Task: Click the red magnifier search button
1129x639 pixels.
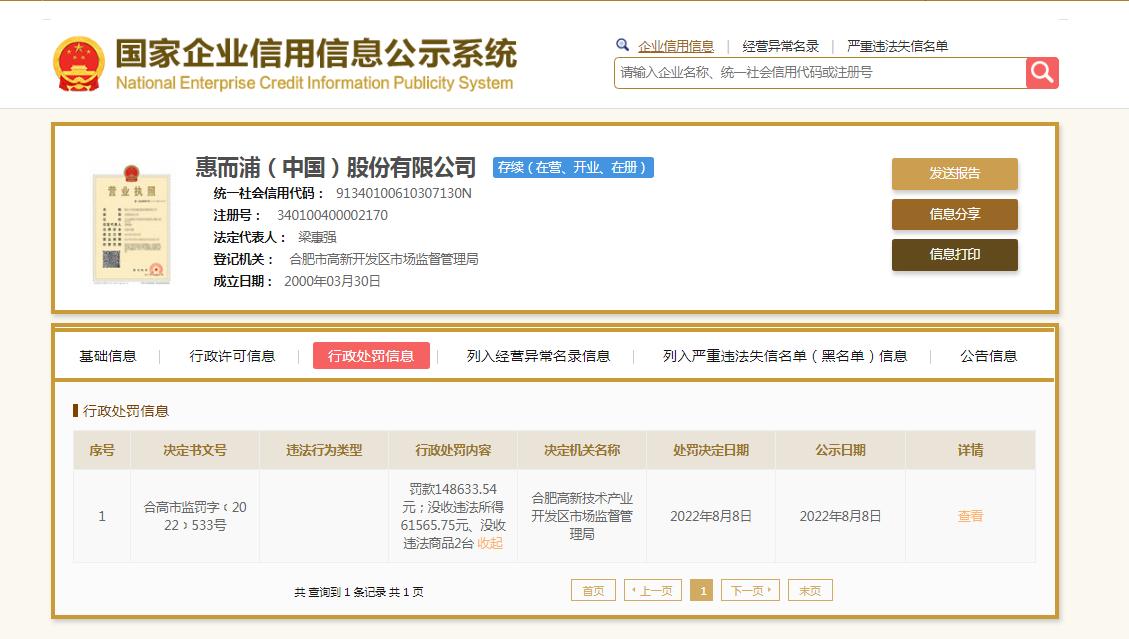Action: pos(1042,72)
